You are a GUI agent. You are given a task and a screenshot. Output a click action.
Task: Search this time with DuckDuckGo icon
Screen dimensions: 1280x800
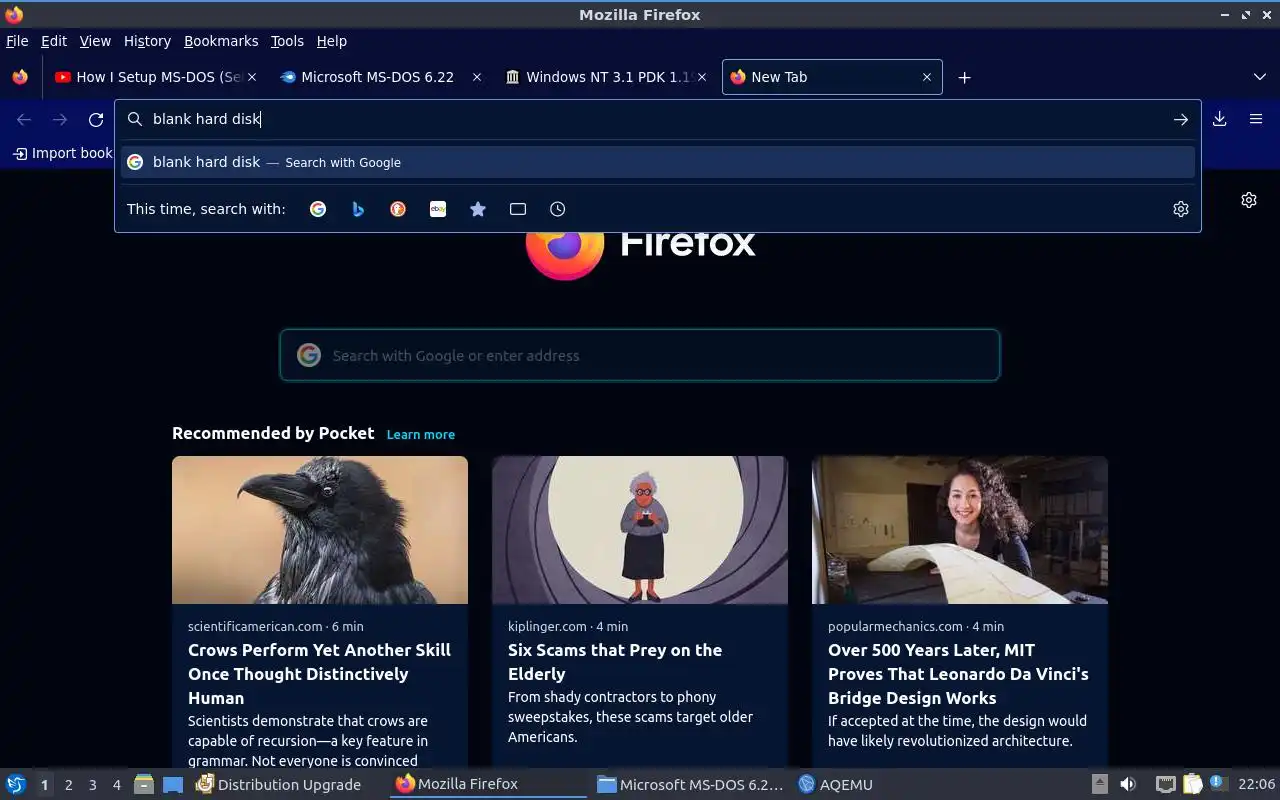tap(398, 209)
